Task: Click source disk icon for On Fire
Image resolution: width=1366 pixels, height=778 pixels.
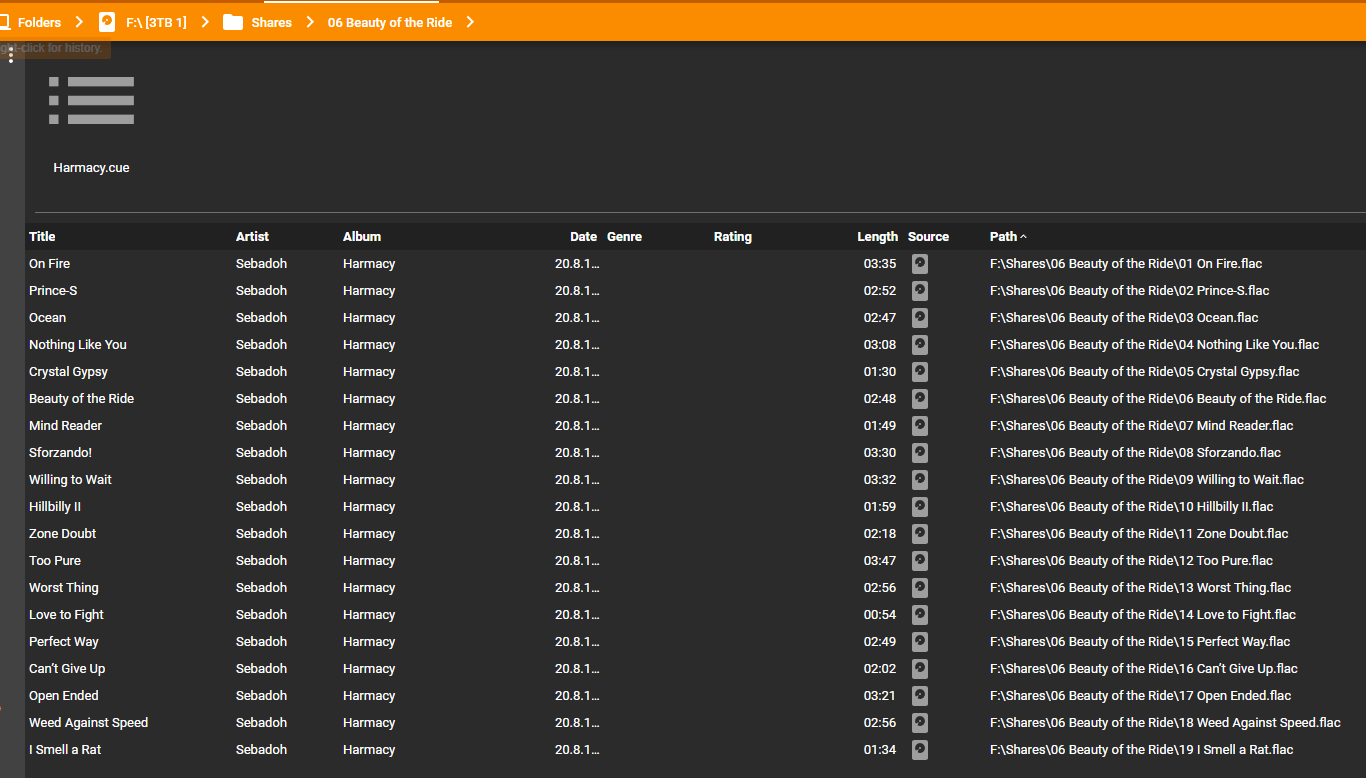Action: (x=920, y=264)
